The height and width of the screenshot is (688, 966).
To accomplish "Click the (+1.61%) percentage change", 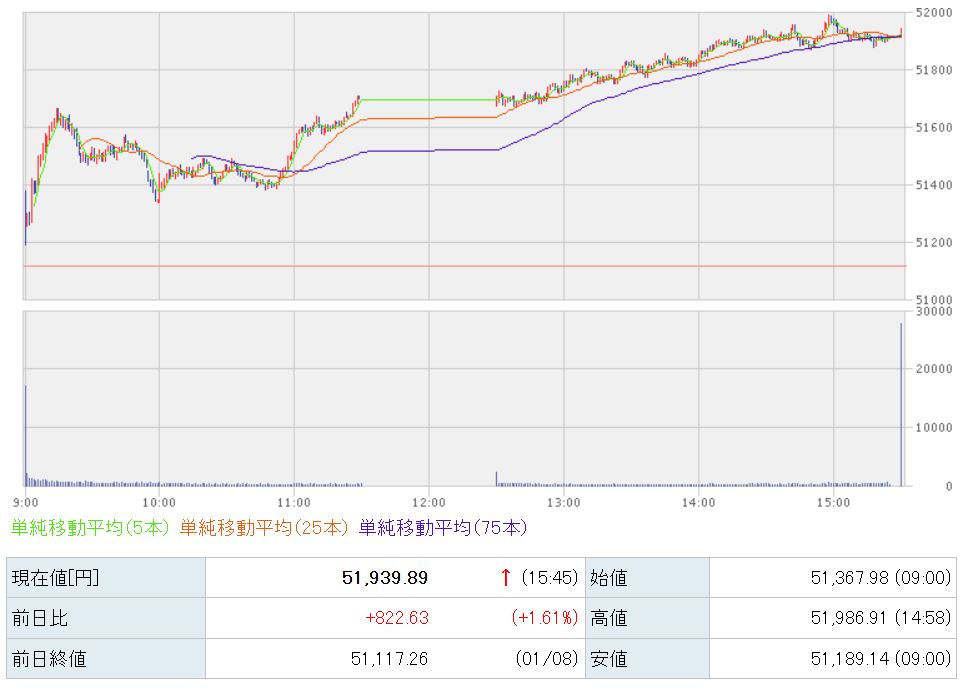I will (545, 618).
